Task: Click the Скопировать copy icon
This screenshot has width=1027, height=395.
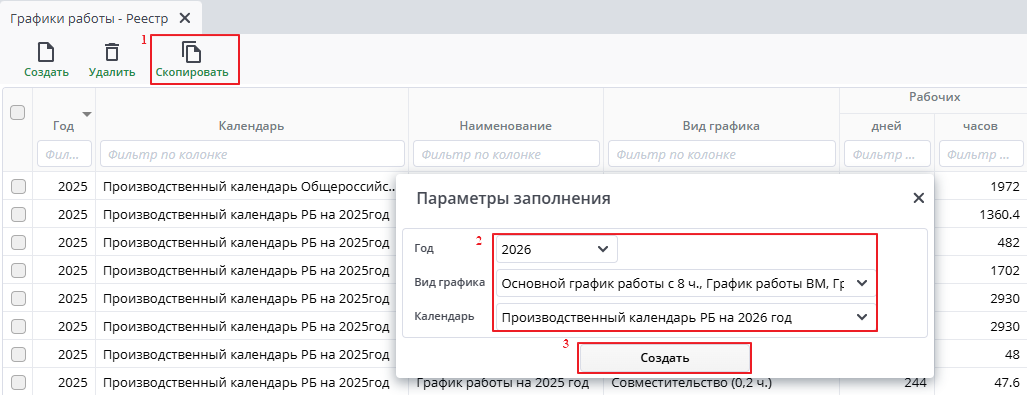Action: click(x=192, y=52)
